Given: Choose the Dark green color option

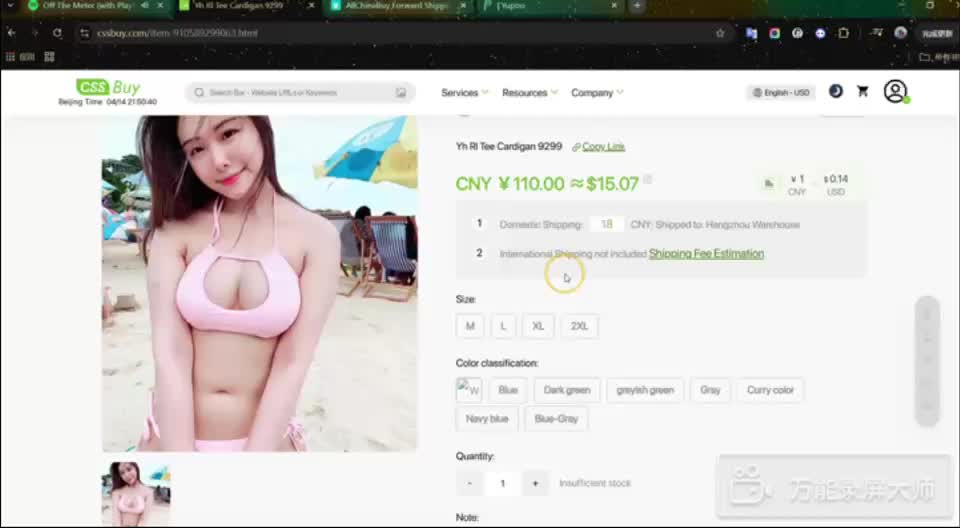Looking at the screenshot, I should pos(567,390).
